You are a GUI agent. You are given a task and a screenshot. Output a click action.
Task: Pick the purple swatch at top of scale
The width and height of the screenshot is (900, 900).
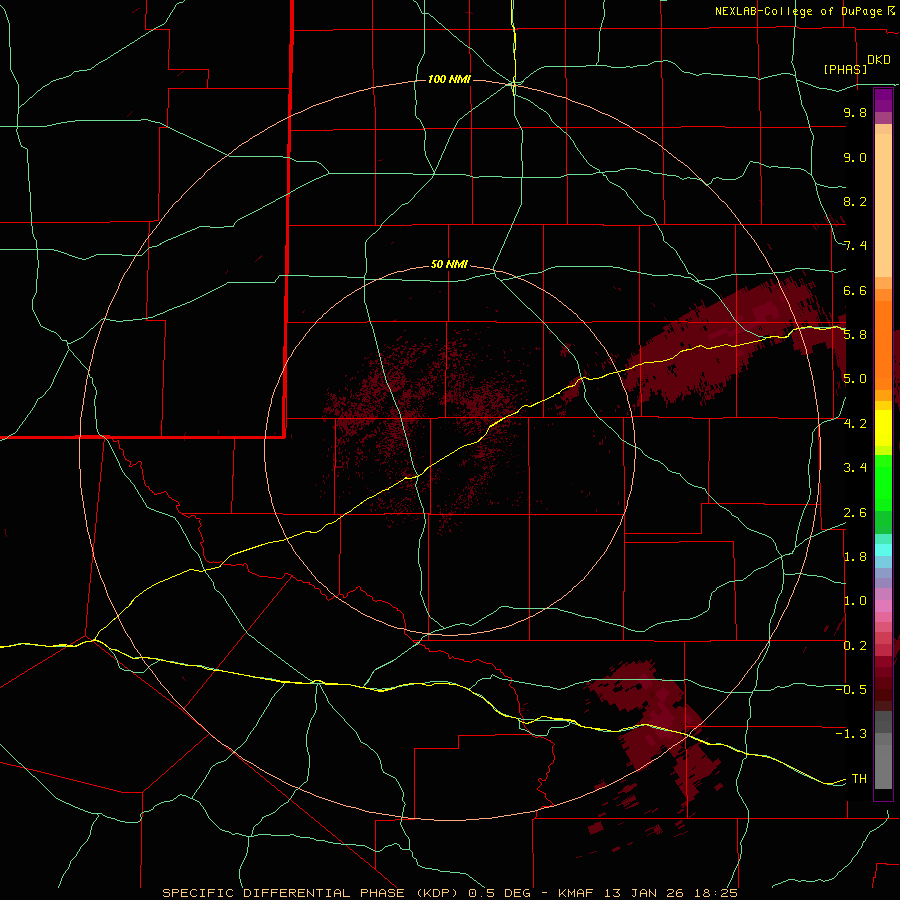click(883, 100)
